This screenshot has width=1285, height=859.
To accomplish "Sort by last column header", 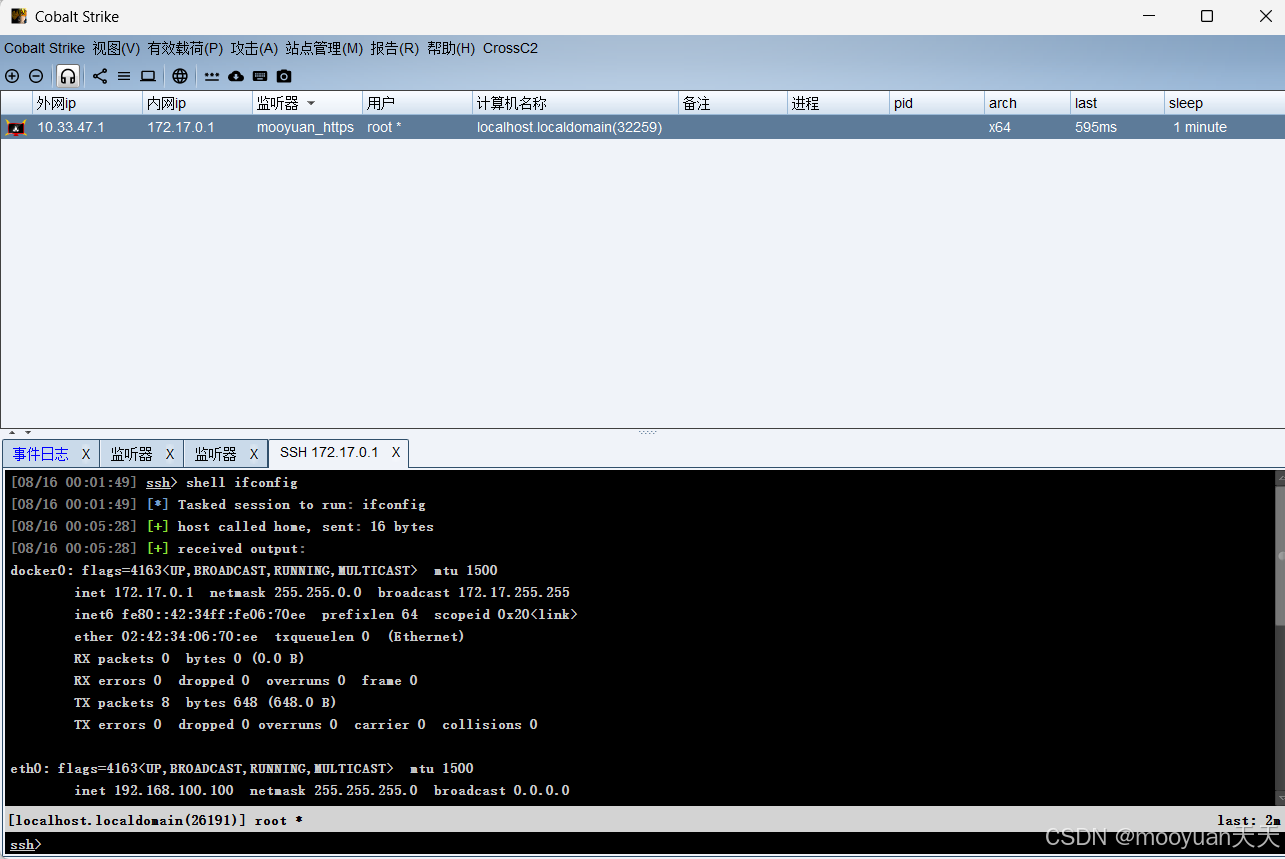I will (1118, 103).
